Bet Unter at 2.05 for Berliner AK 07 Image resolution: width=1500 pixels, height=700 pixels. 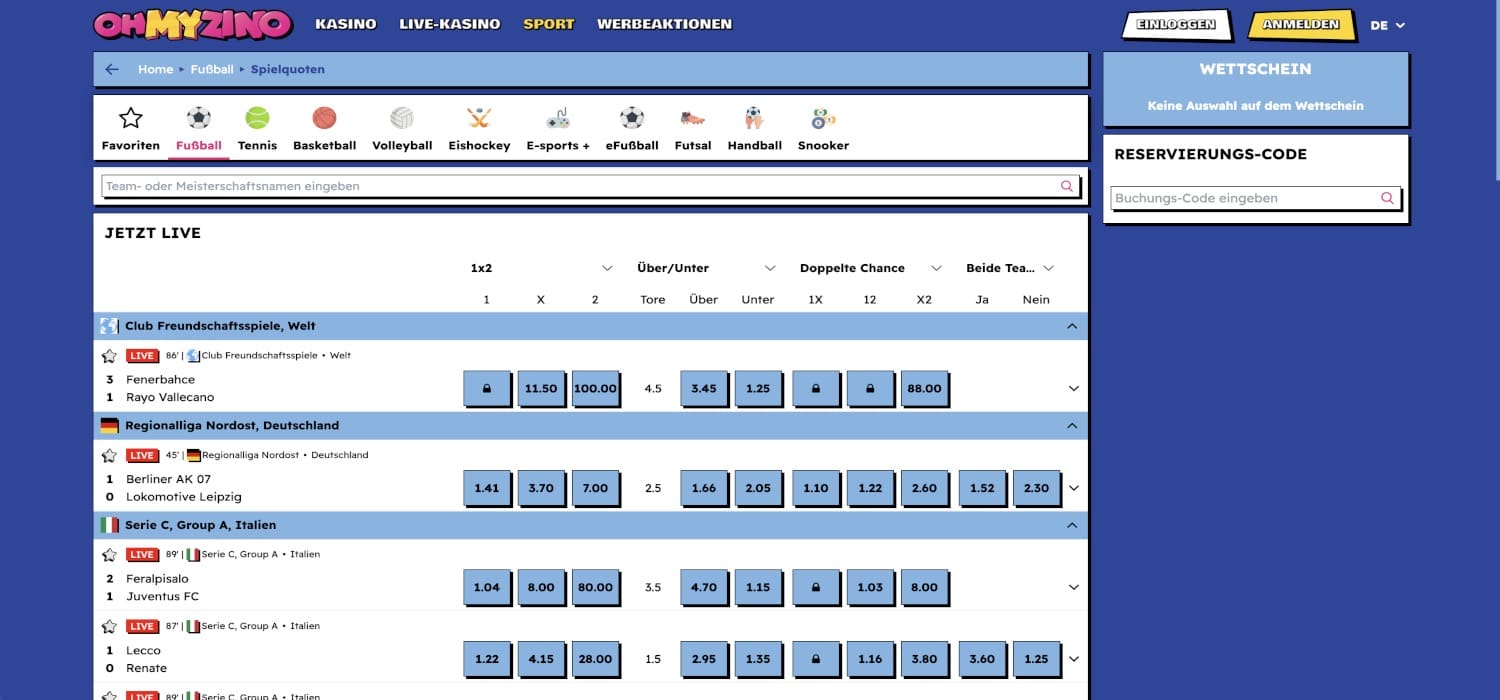pyautogui.click(x=758, y=488)
